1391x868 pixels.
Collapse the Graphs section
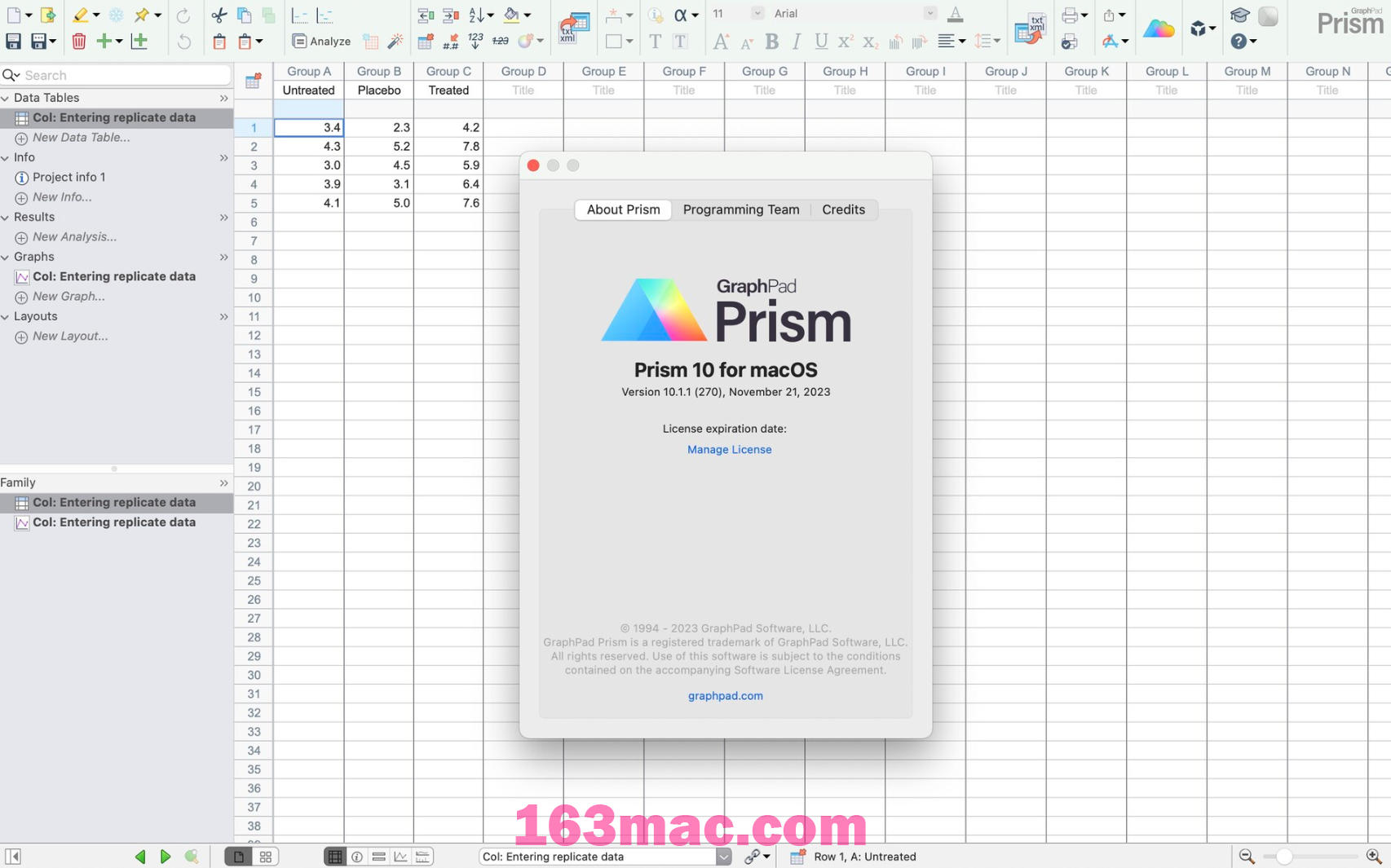(6, 257)
